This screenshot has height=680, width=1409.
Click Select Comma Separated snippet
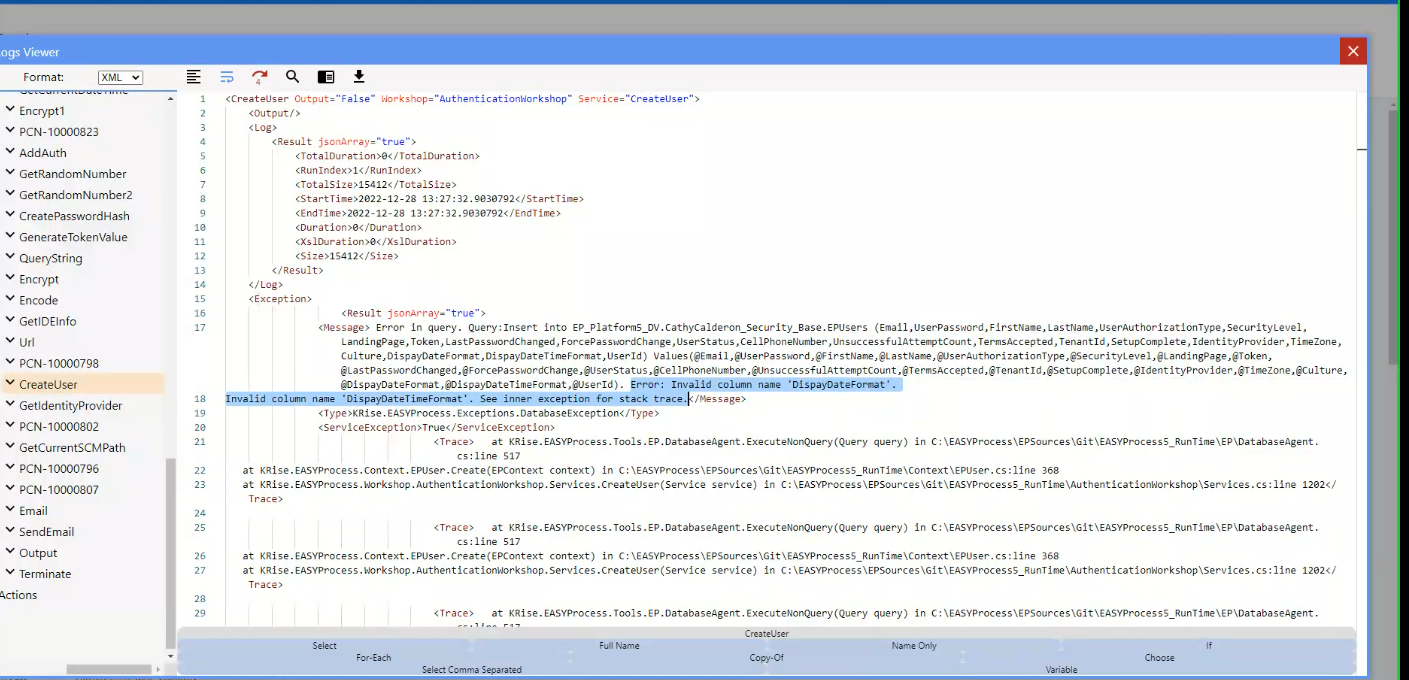click(x=472, y=670)
